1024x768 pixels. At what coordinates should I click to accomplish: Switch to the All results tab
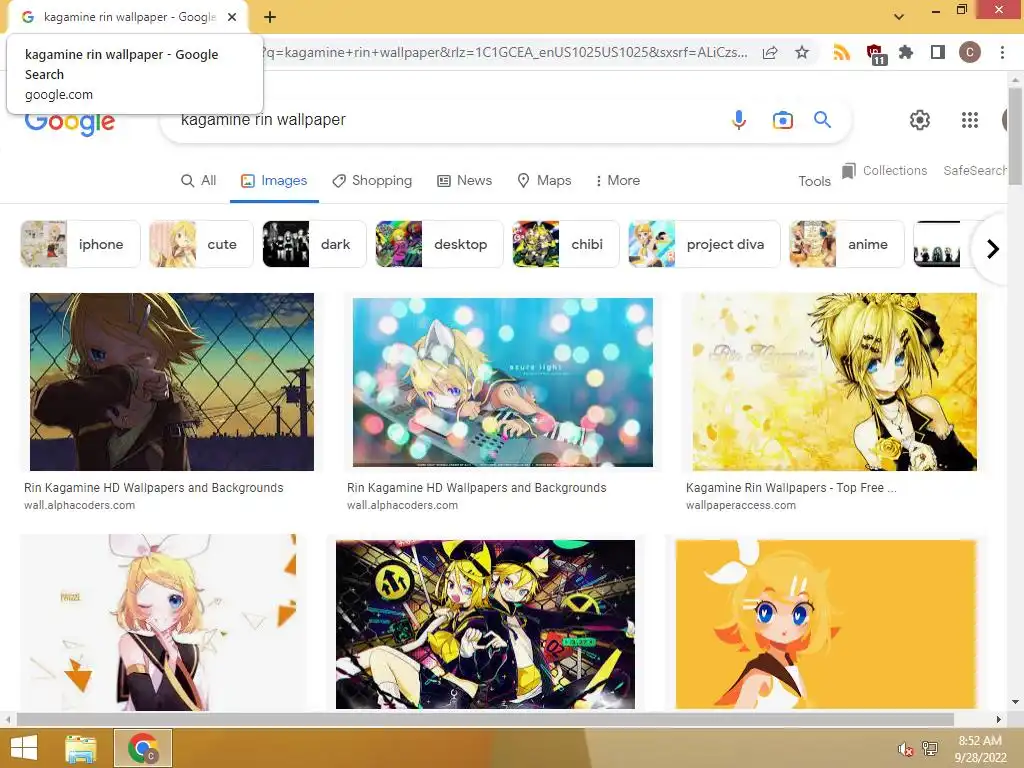tap(199, 181)
